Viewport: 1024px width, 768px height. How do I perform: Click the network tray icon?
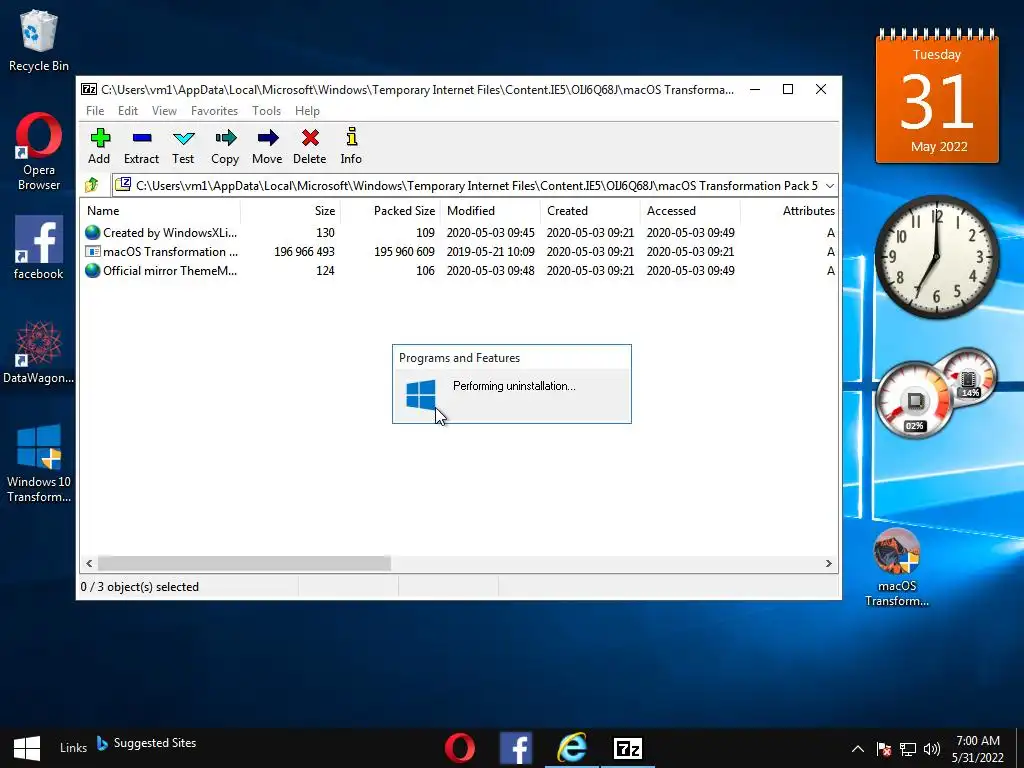click(908, 749)
